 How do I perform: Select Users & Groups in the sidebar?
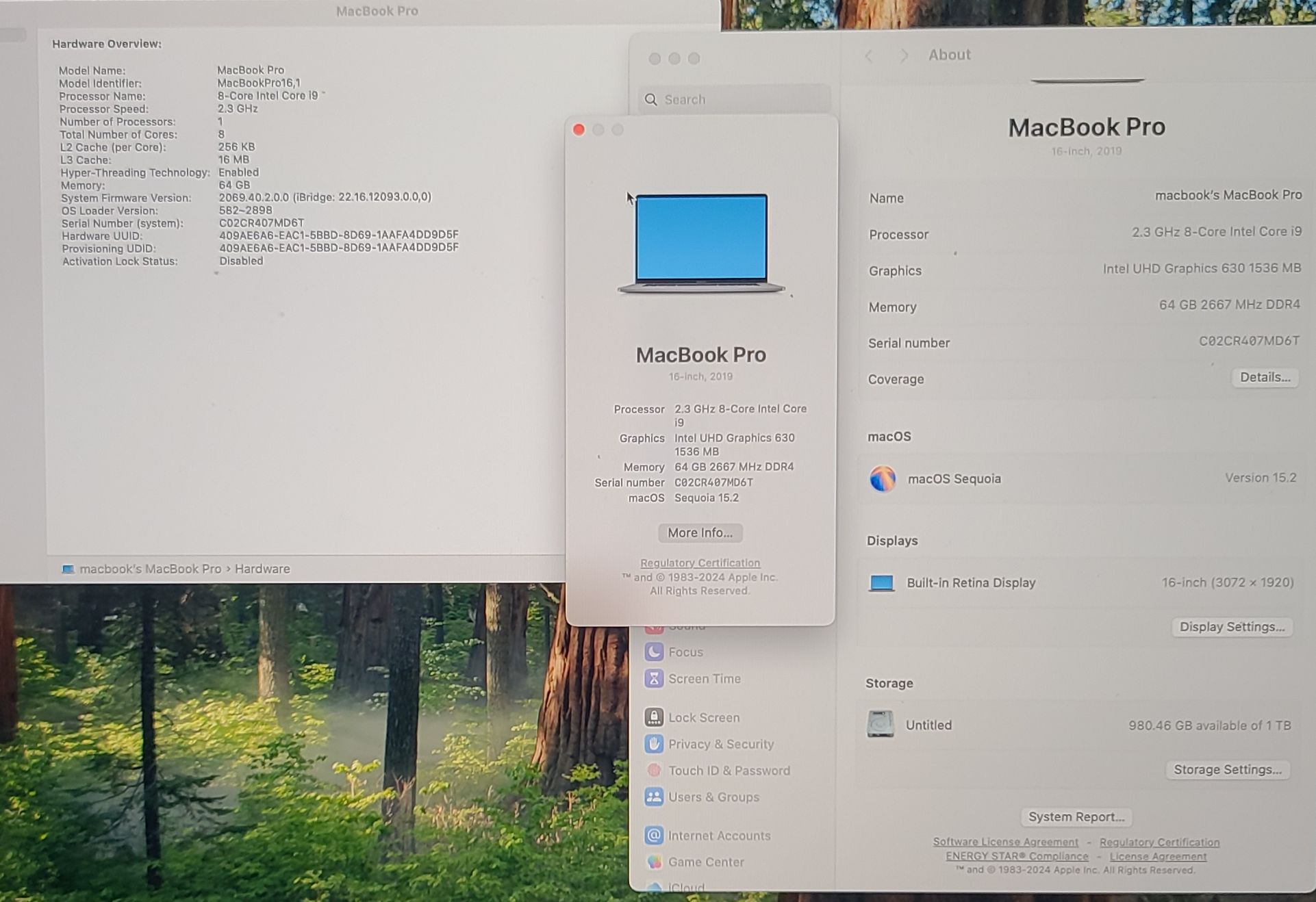click(713, 797)
